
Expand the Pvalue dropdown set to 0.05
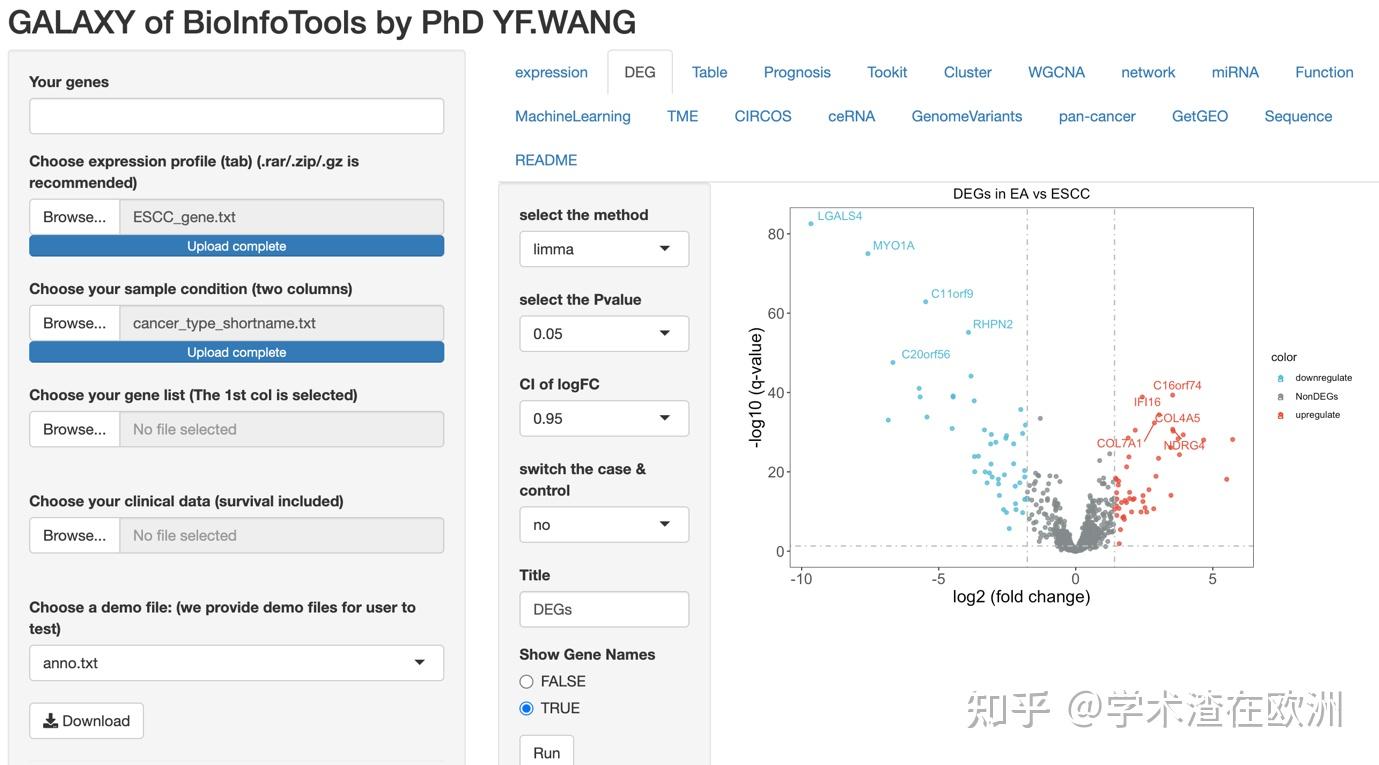(604, 334)
